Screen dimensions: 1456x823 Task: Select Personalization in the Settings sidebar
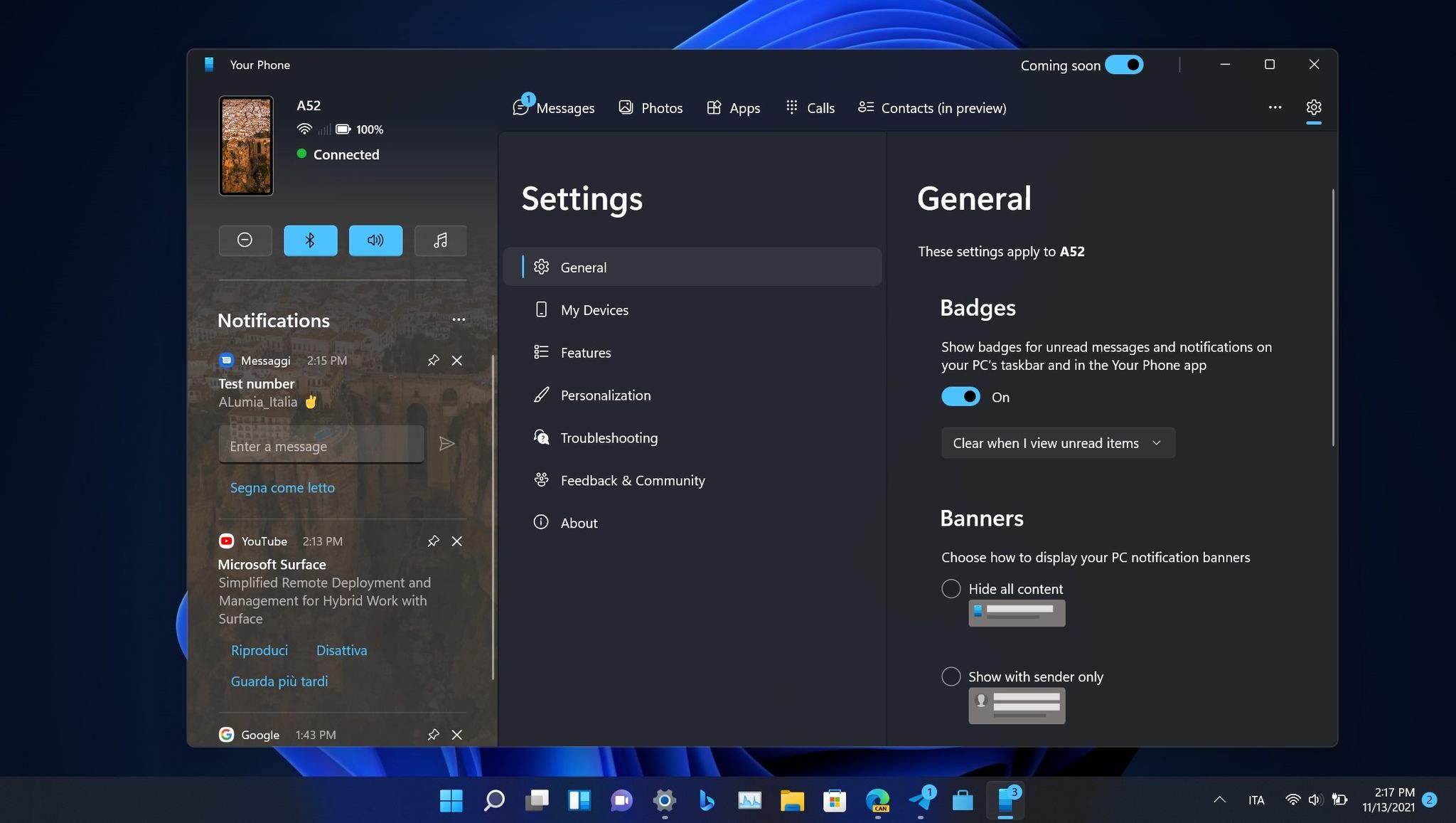point(605,395)
